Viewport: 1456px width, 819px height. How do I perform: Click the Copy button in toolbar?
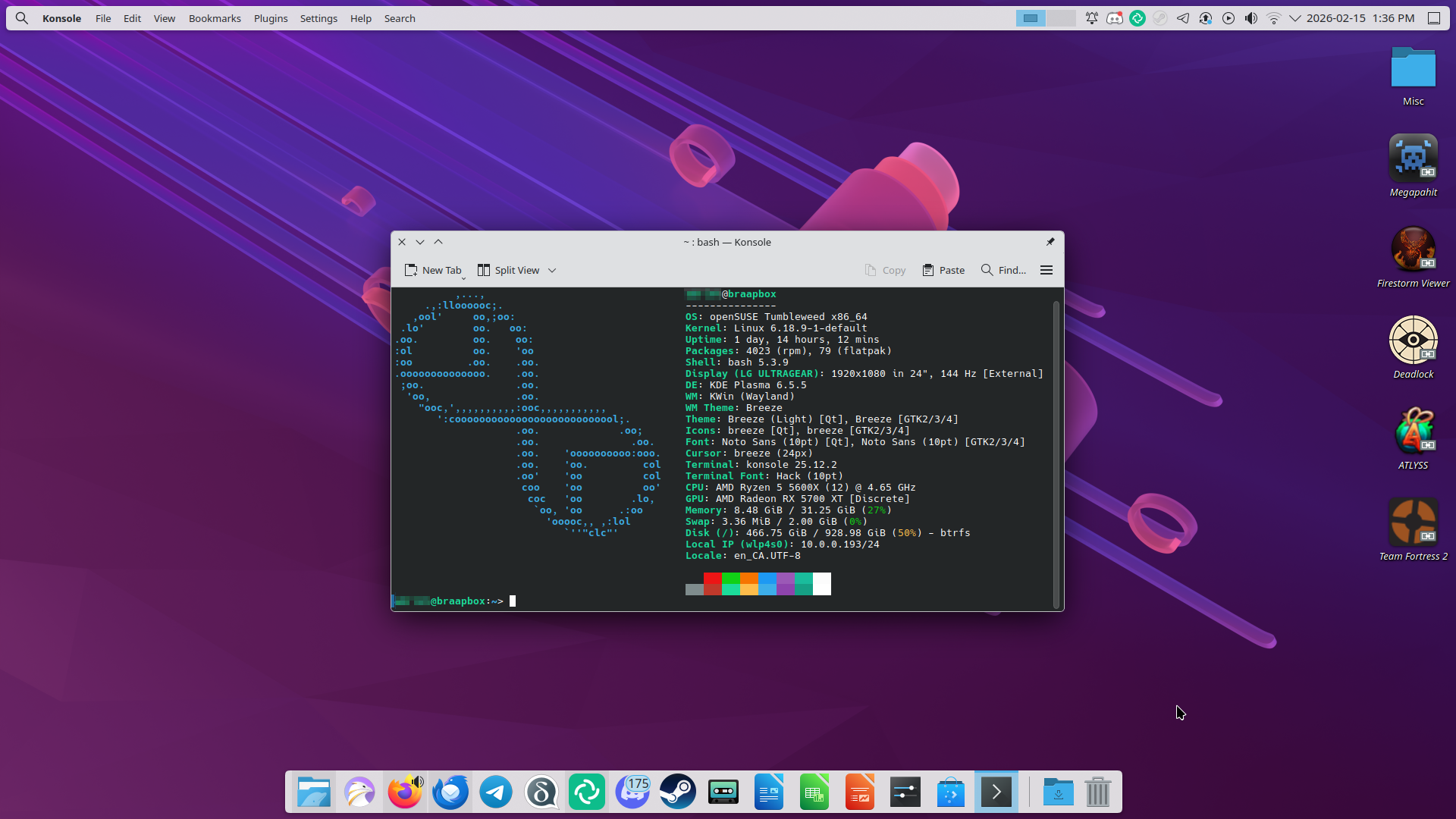(x=885, y=270)
